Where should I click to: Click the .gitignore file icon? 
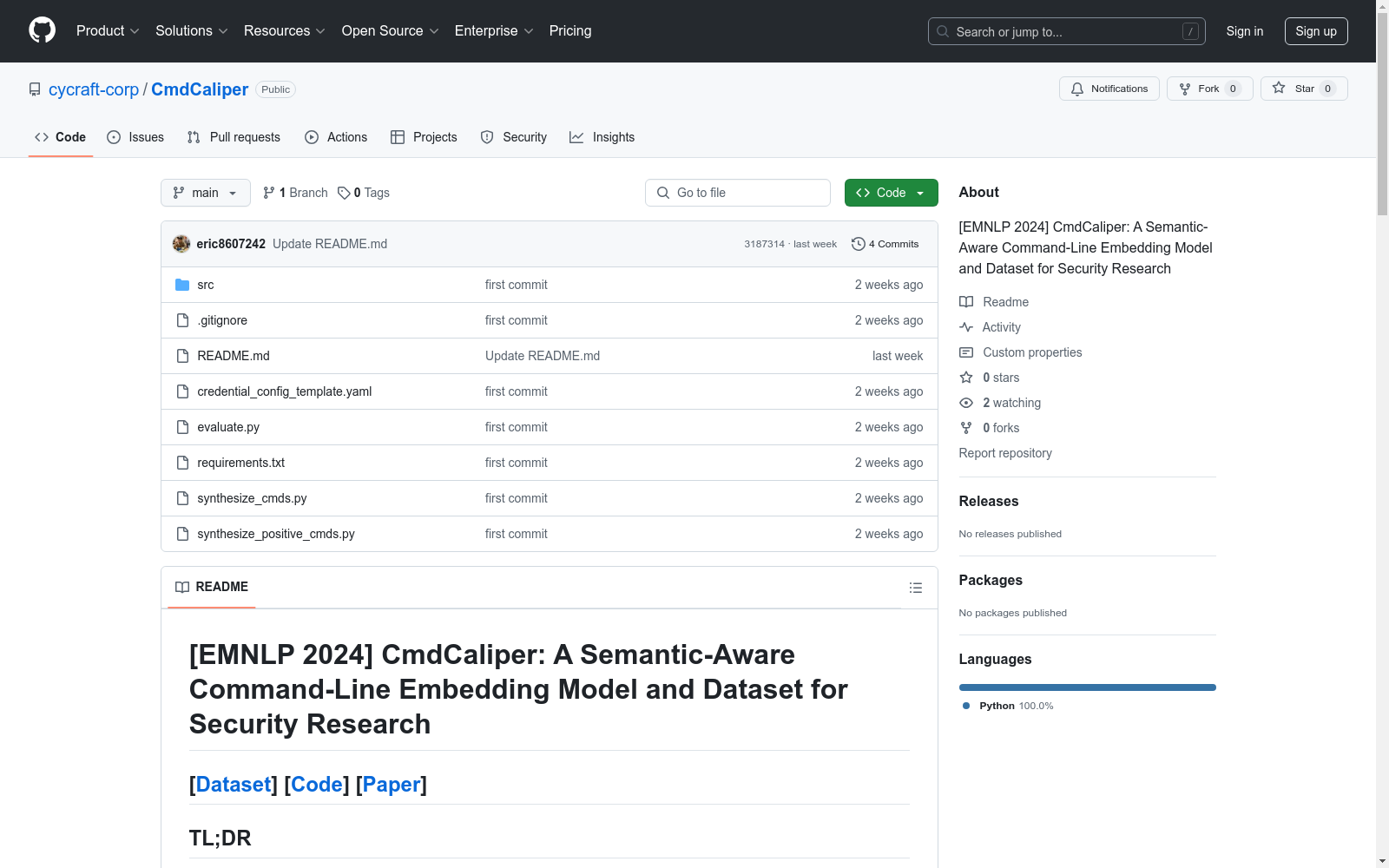click(x=182, y=320)
